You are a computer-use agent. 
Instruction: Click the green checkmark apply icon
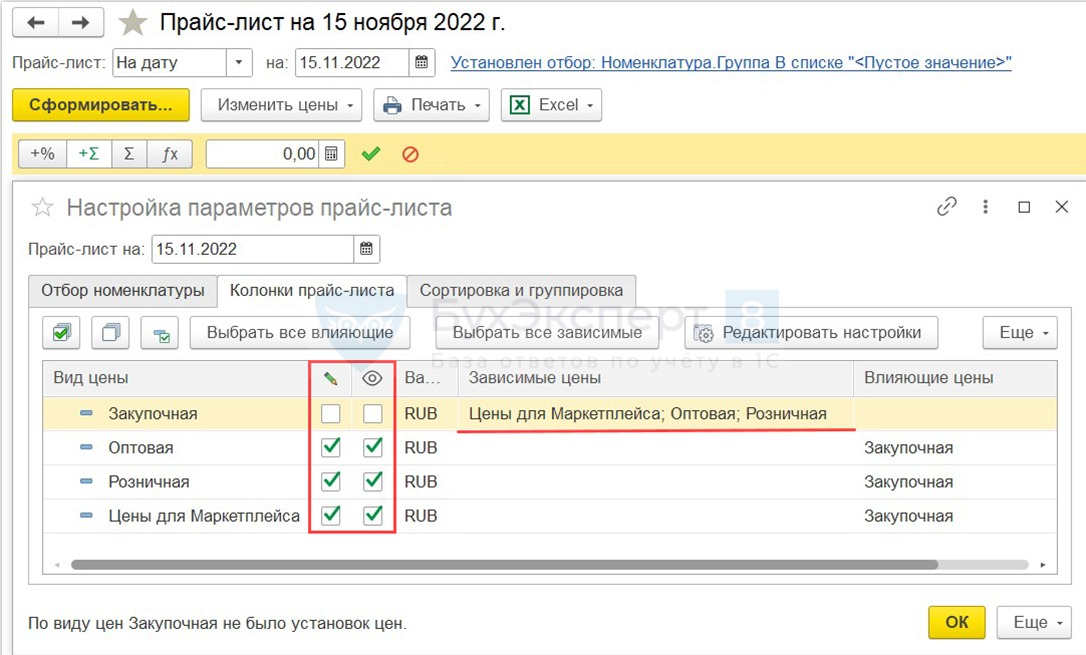371,154
